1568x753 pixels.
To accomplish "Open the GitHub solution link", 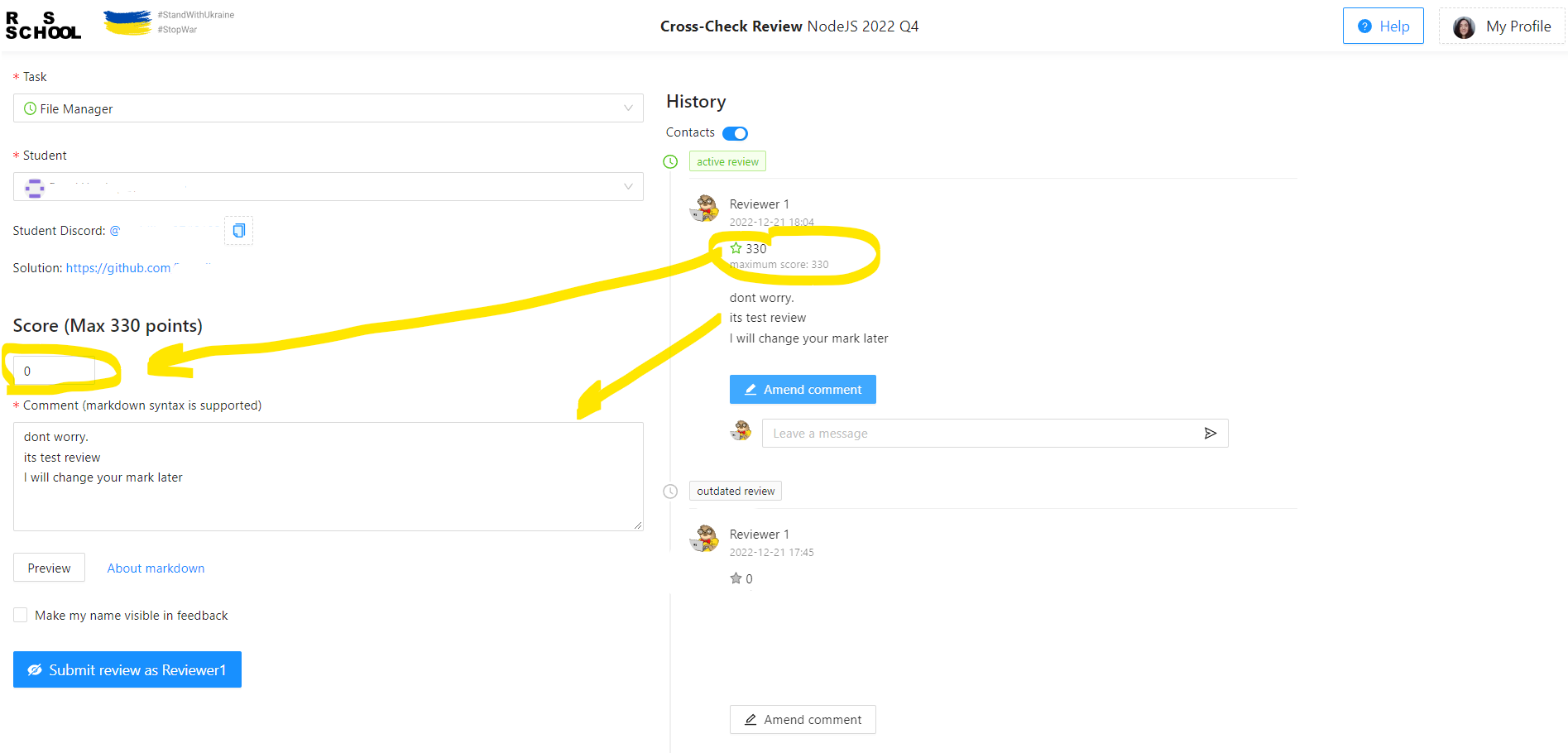I will pyautogui.click(x=120, y=267).
